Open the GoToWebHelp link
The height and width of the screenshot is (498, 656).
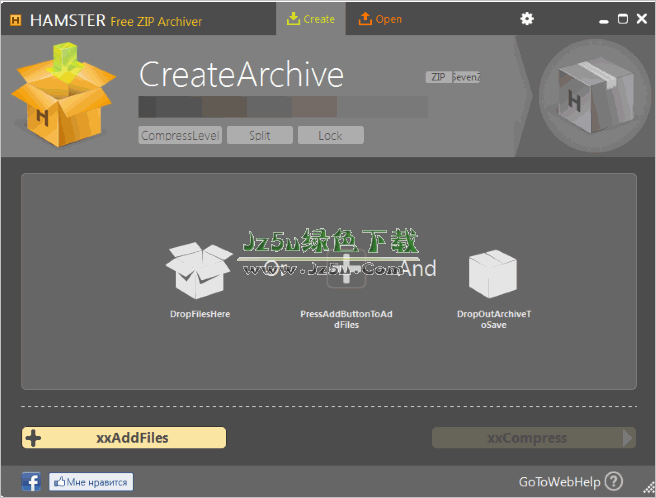(559, 482)
